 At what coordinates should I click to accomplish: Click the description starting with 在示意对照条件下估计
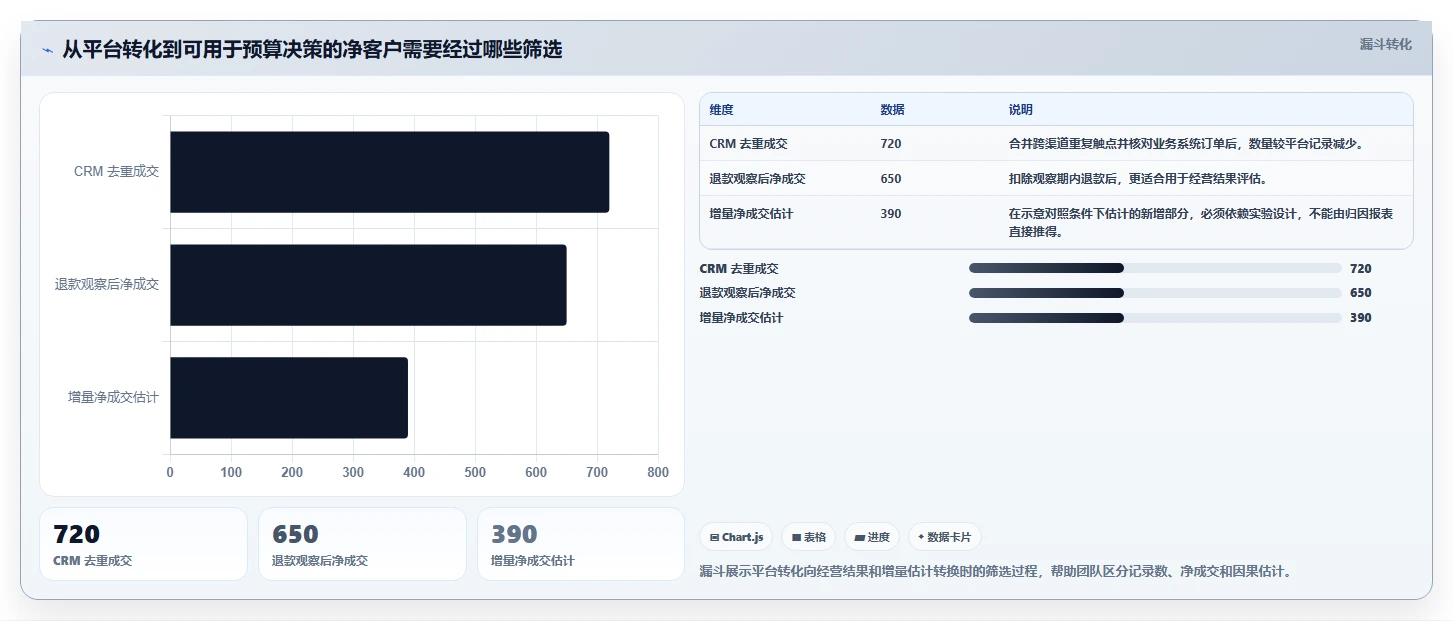pyautogui.click(x=1201, y=223)
